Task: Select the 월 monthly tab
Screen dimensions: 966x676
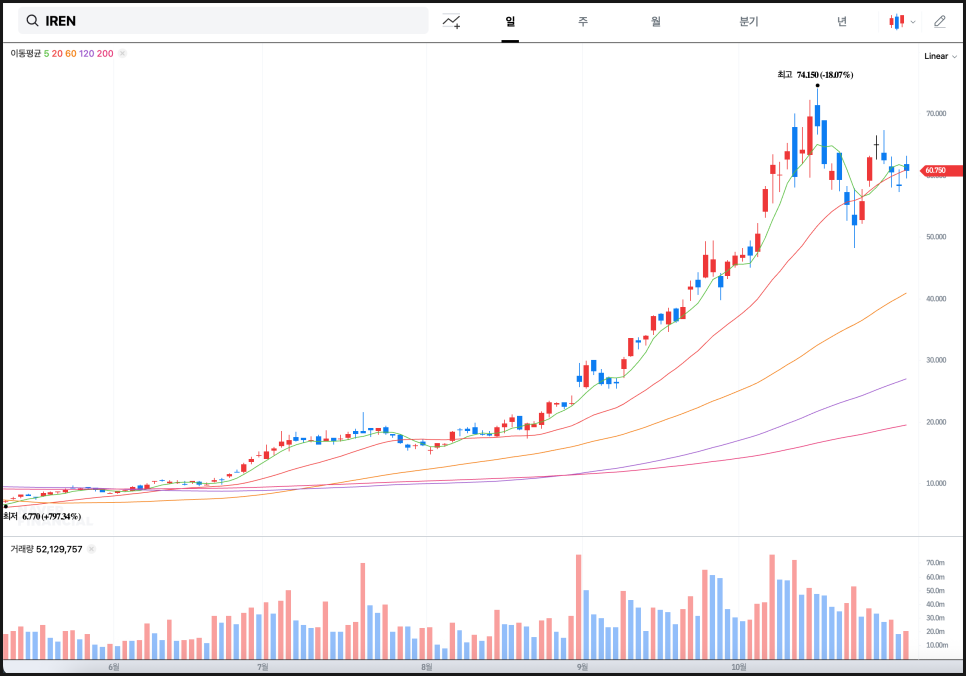Action: tap(655, 21)
